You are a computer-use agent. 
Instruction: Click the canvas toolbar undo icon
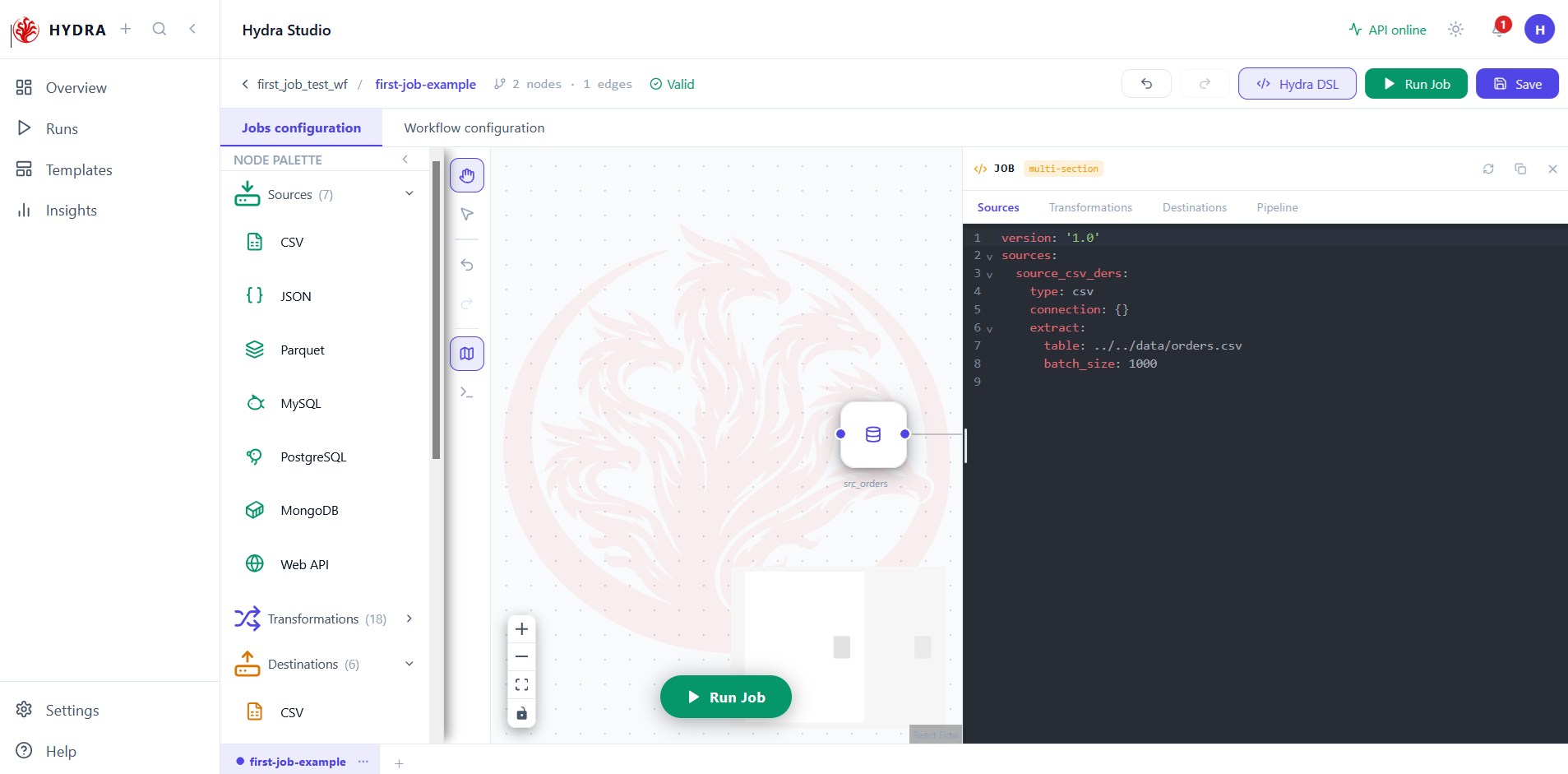(467, 265)
